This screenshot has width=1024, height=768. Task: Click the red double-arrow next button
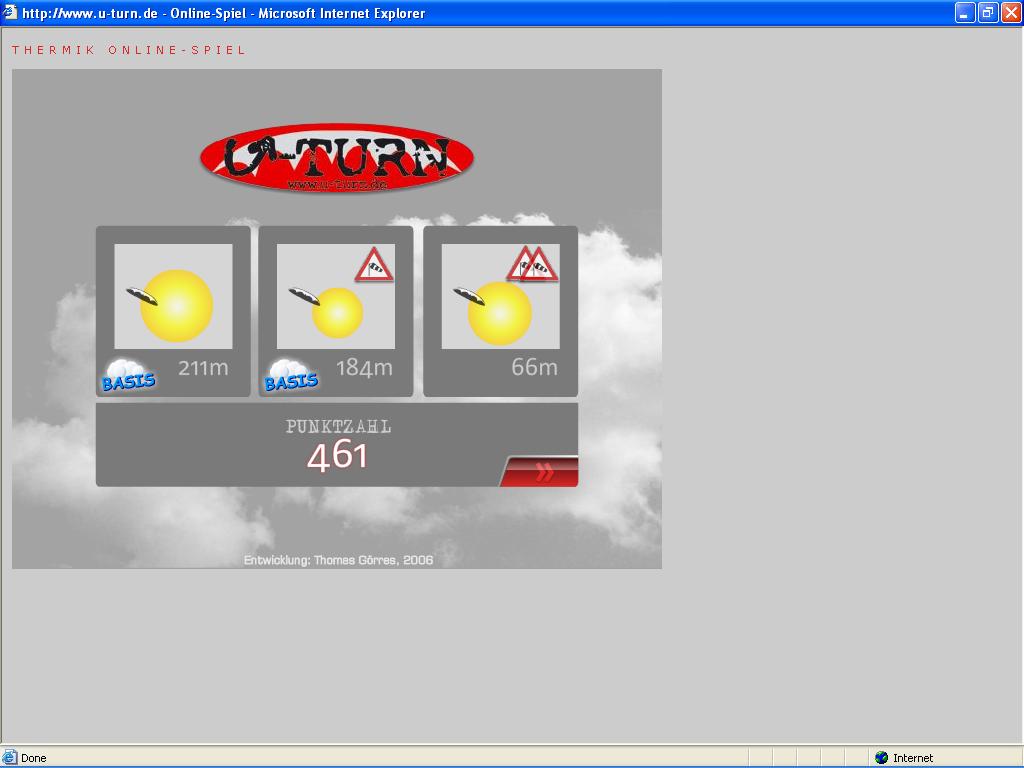540,472
